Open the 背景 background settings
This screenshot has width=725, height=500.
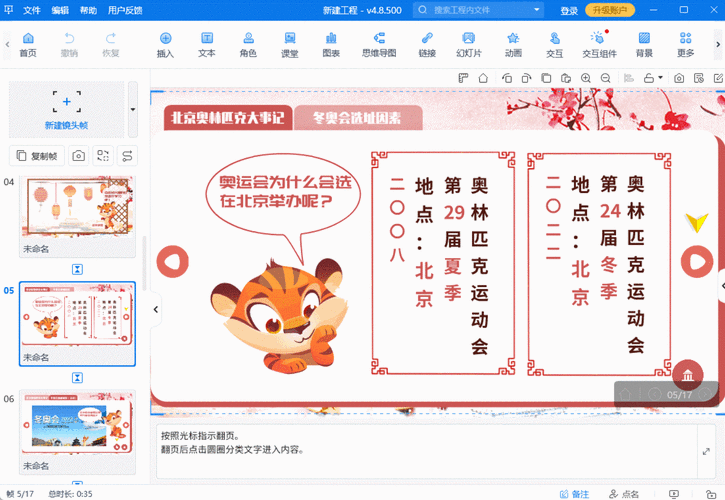(x=644, y=45)
